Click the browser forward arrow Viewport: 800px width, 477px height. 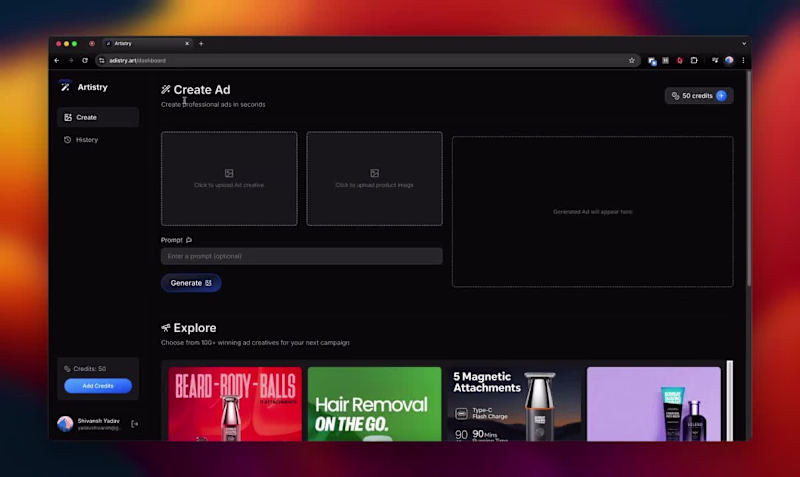click(x=70, y=61)
